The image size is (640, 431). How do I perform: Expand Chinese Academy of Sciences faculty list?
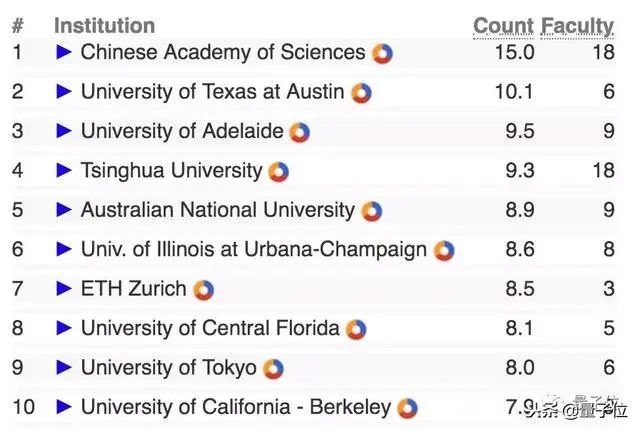click(x=64, y=52)
